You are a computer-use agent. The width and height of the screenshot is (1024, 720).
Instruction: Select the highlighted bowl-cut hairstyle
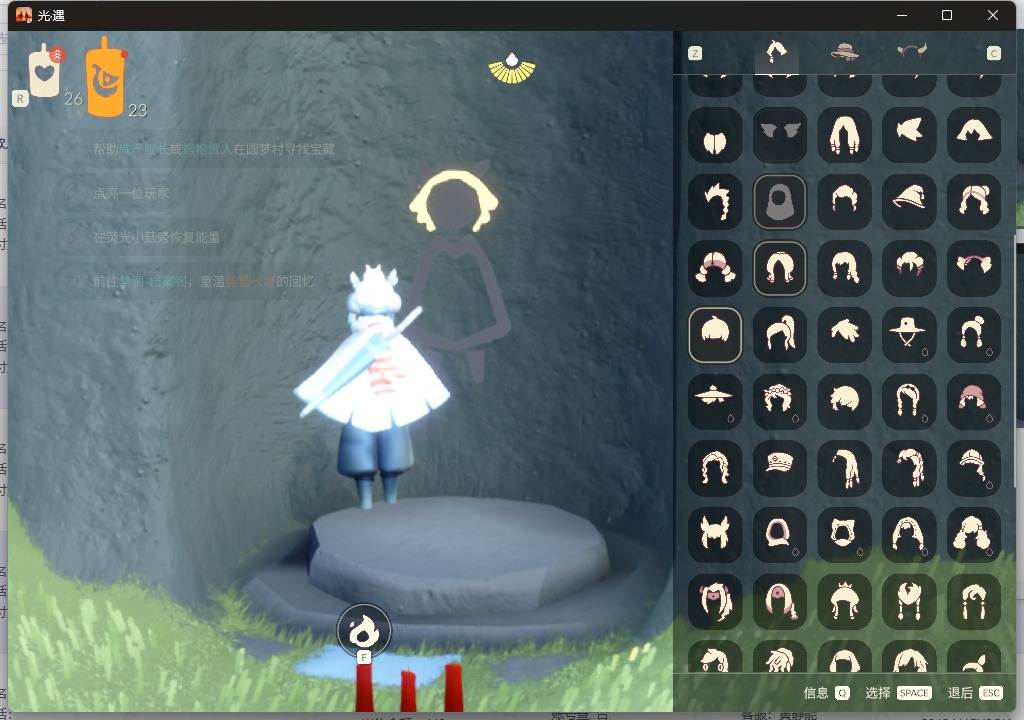pos(715,335)
